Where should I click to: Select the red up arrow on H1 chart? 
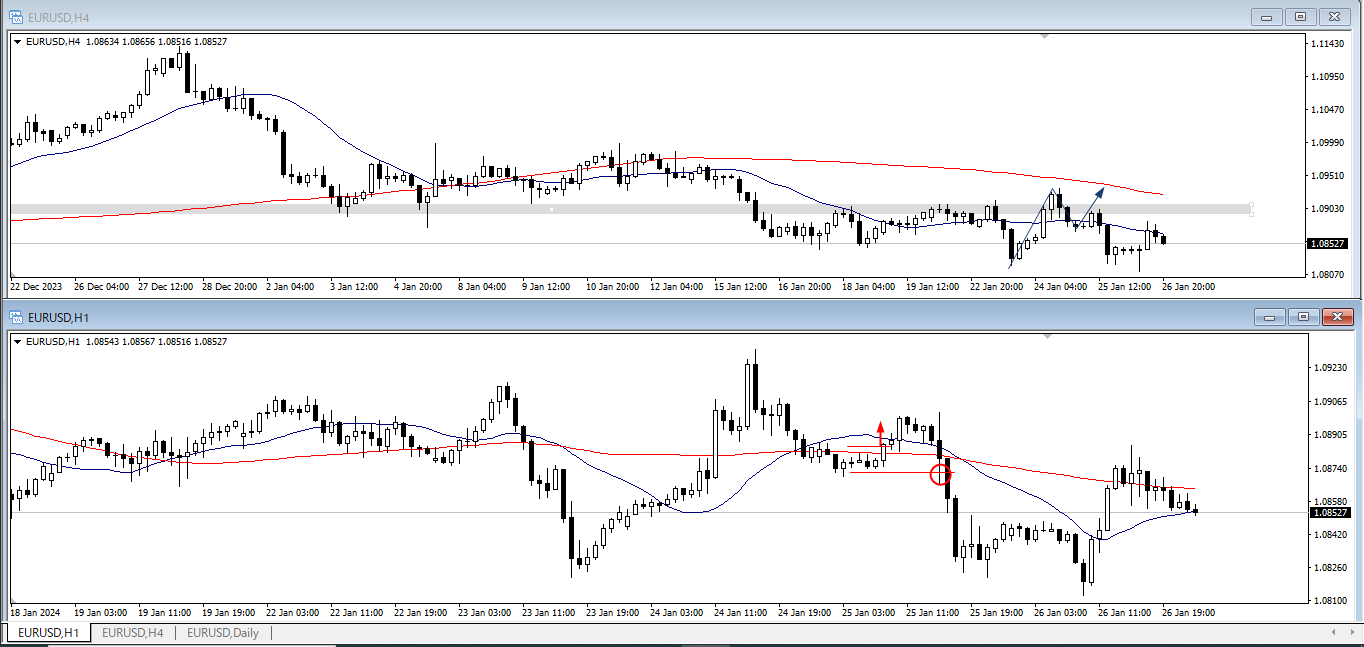[x=880, y=429]
